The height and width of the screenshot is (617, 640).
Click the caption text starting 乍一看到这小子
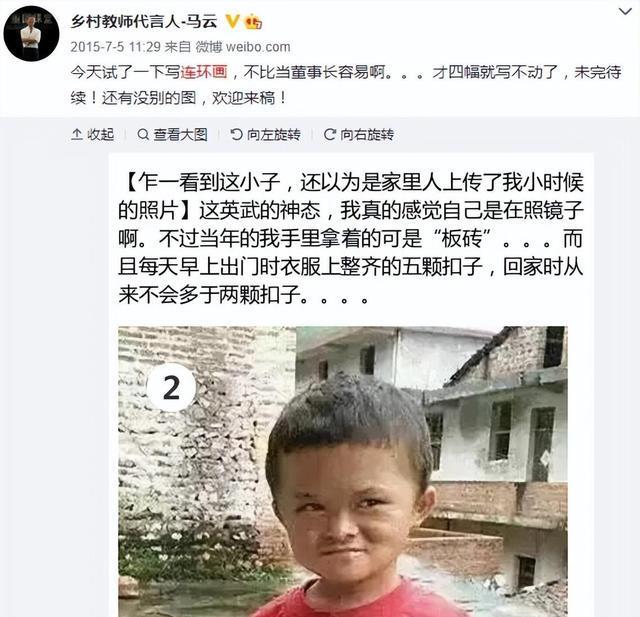pos(351,238)
